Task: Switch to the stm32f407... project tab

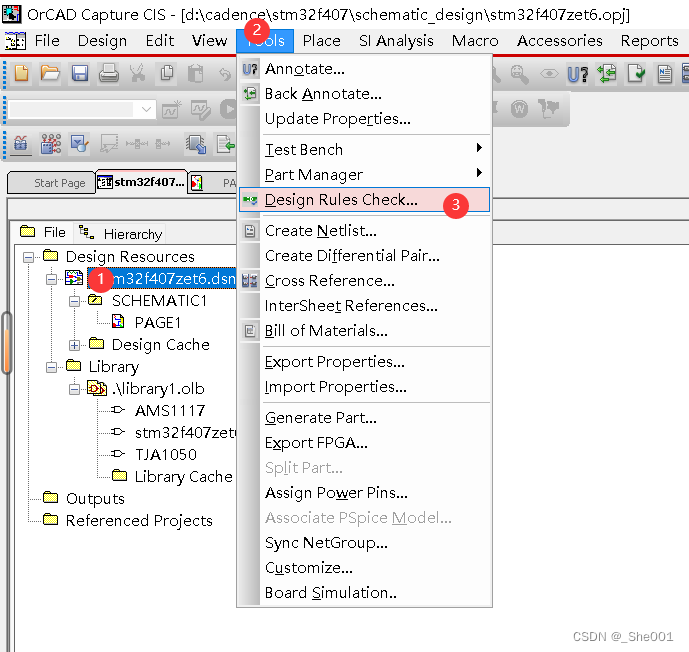Action: 142,182
